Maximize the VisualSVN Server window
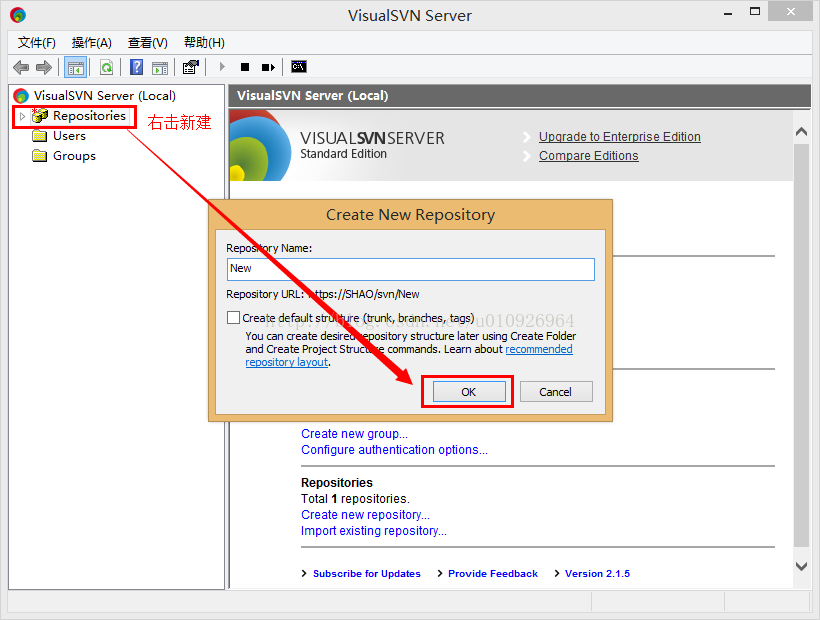Screen dimensions: 820x620 755,12
